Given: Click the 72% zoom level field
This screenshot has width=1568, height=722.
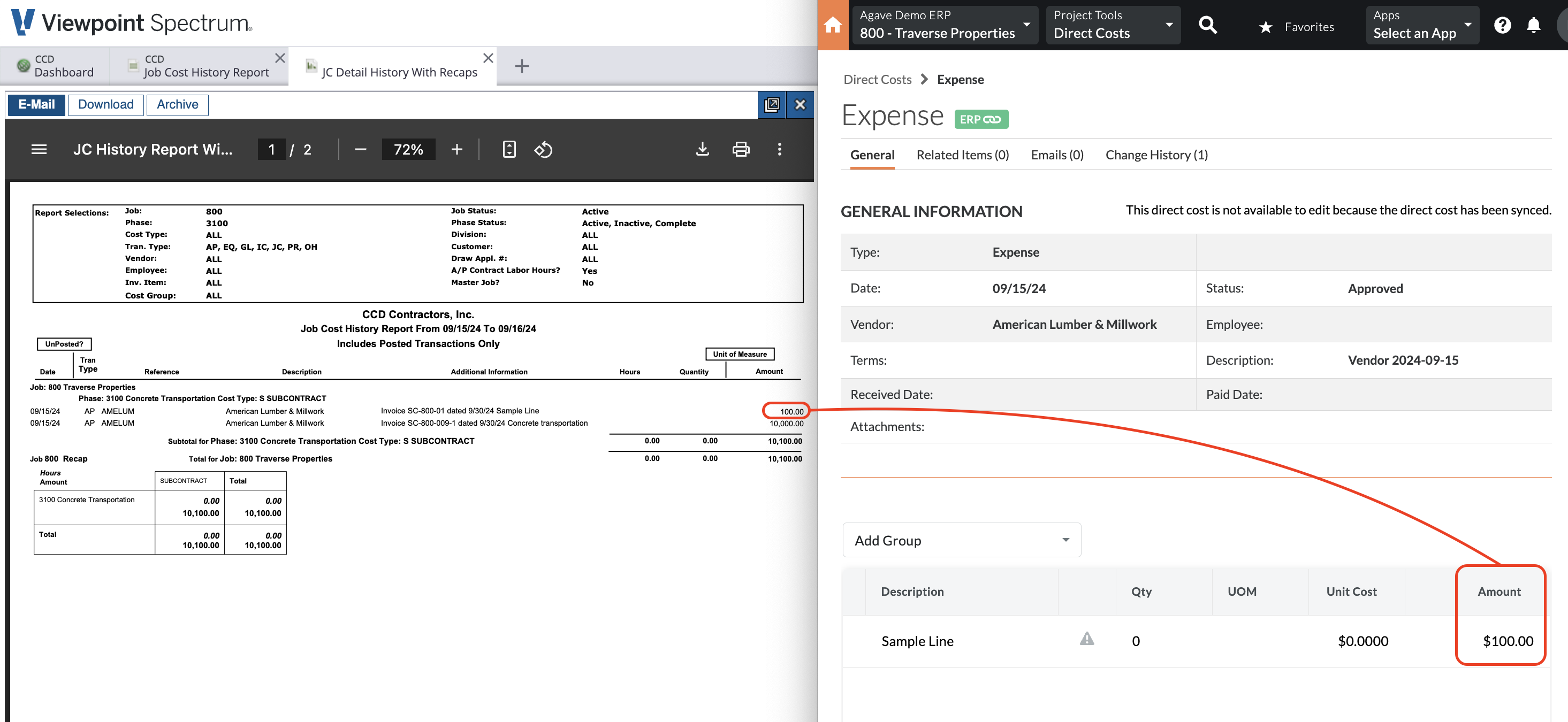Looking at the screenshot, I should [408, 150].
